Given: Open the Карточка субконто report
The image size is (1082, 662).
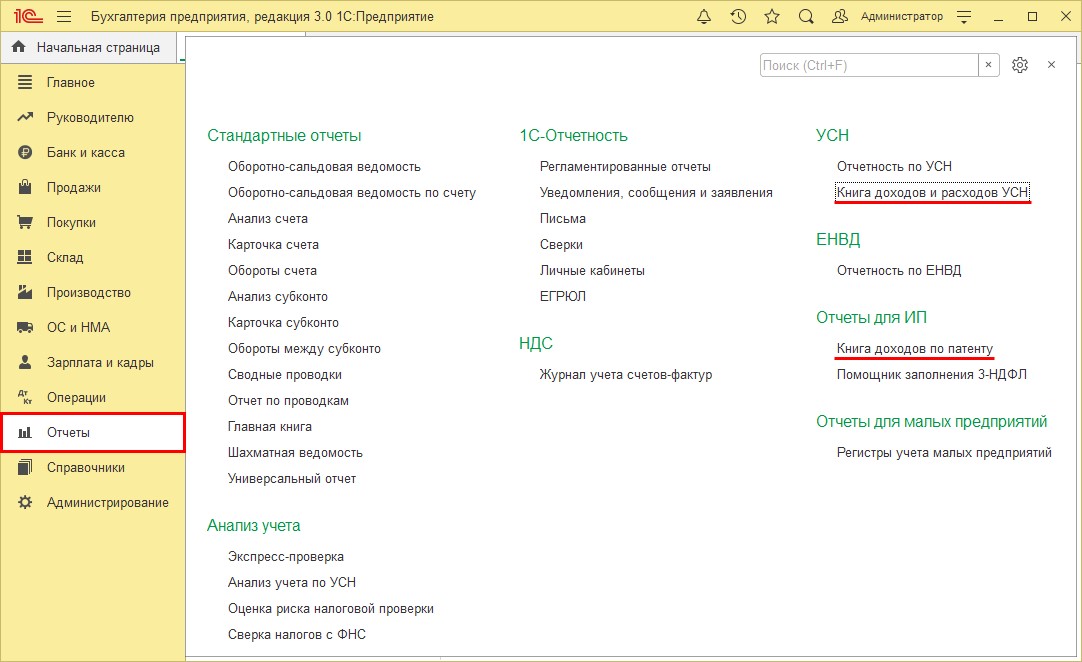Looking at the screenshot, I should [x=284, y=322].
